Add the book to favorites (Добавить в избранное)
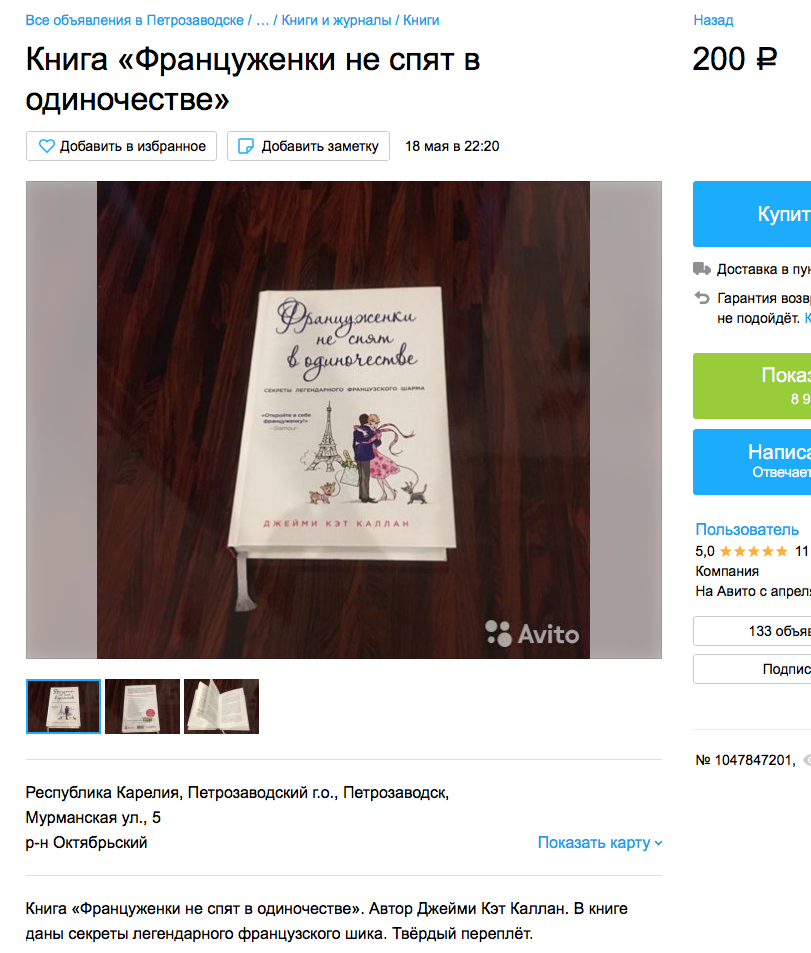 pyautogui.click(x=122, y=146)
